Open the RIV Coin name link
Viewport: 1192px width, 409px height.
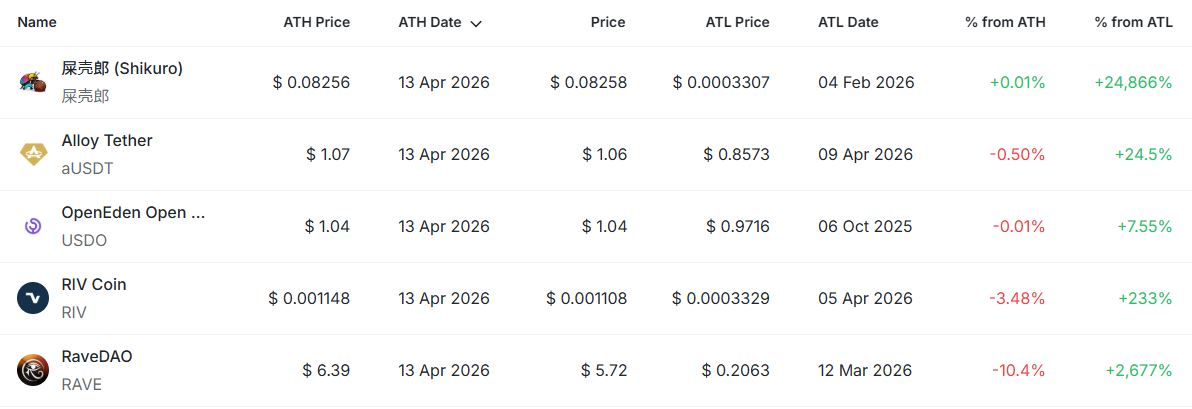coord(94,285)
